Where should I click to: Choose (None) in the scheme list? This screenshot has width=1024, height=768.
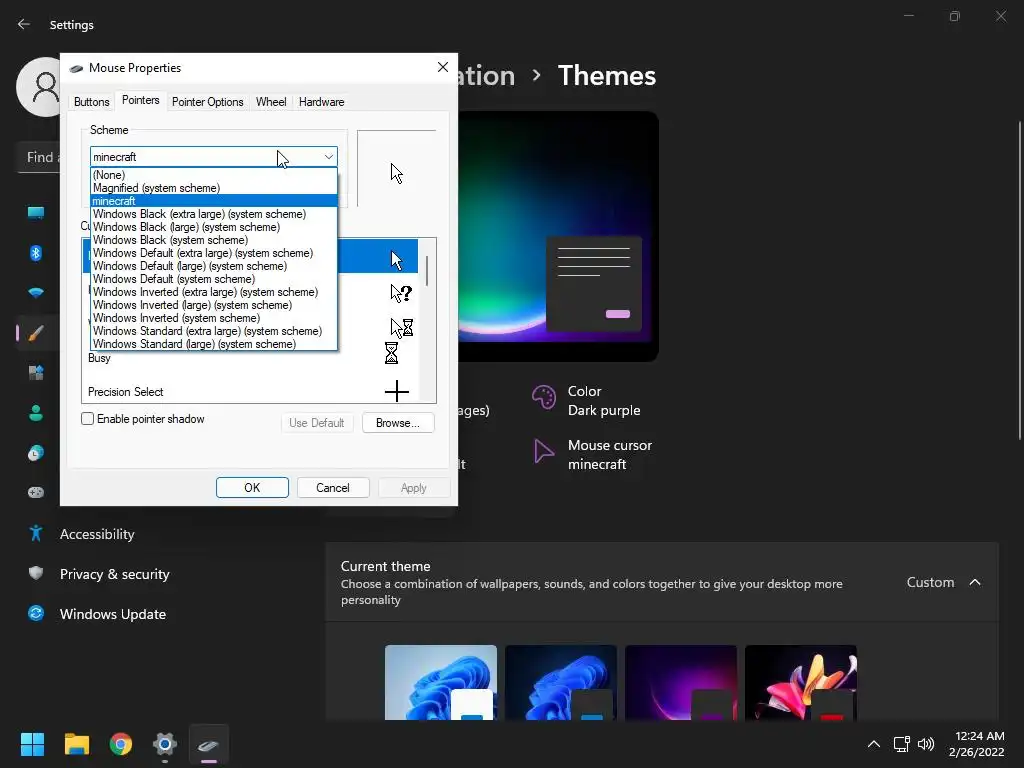coord(214,175)
